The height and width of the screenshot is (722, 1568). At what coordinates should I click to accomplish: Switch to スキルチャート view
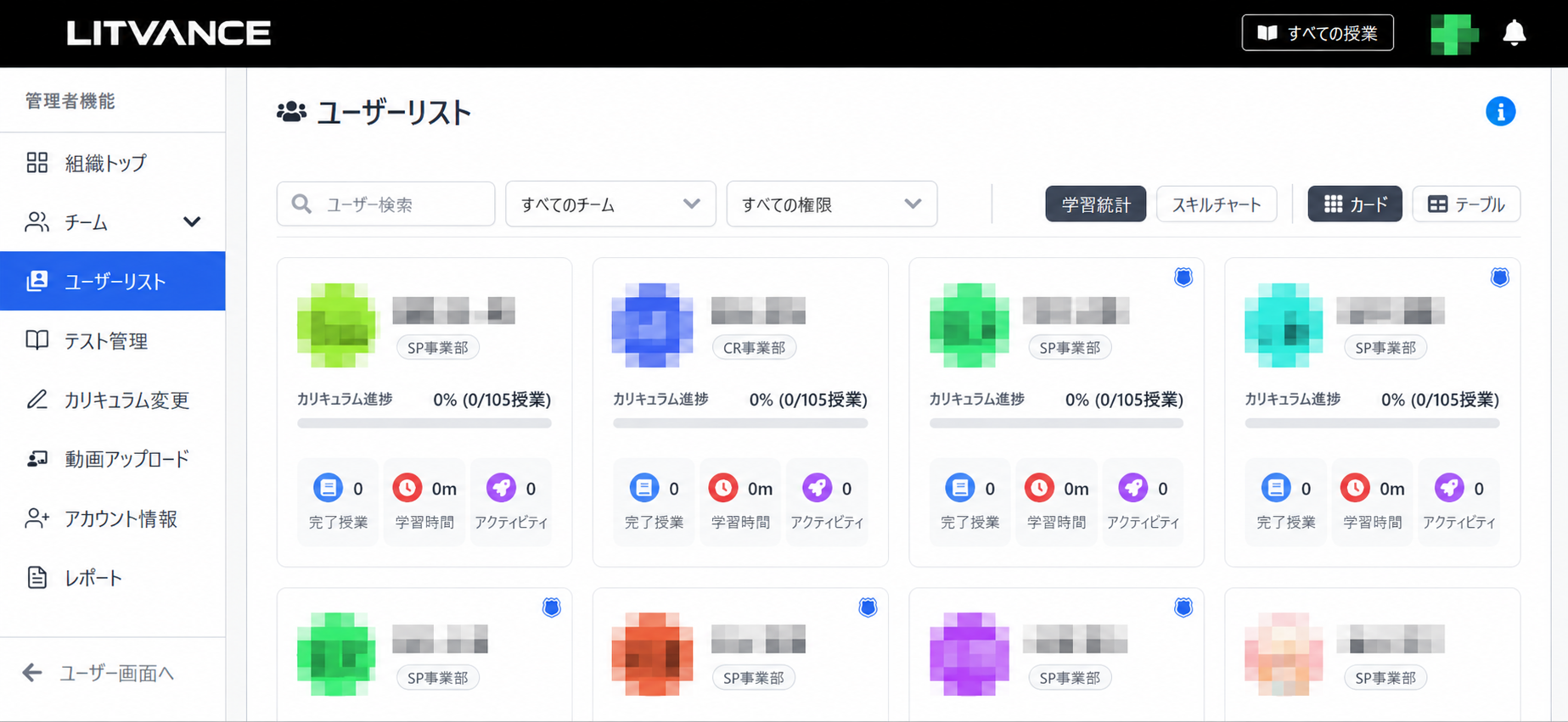(x=1217, y=204)
